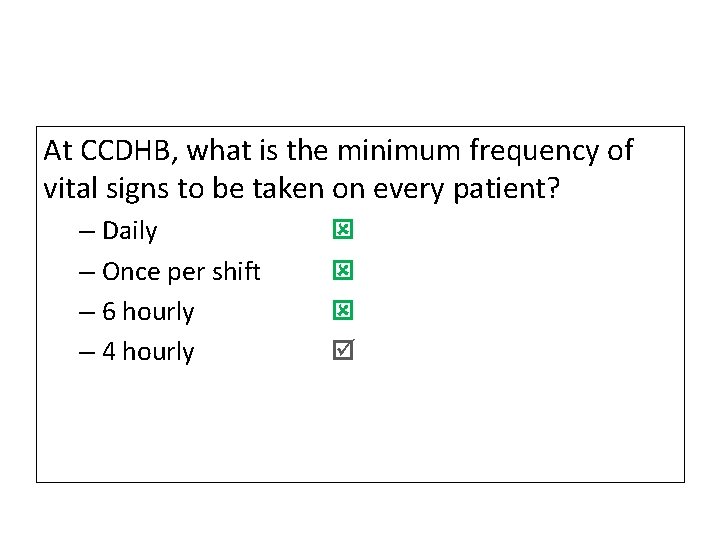This screenshot has height=540, width=720.
Task: Click the dash bullet before Once per shift
Action: pyautogui.click(x=88, y=272)
